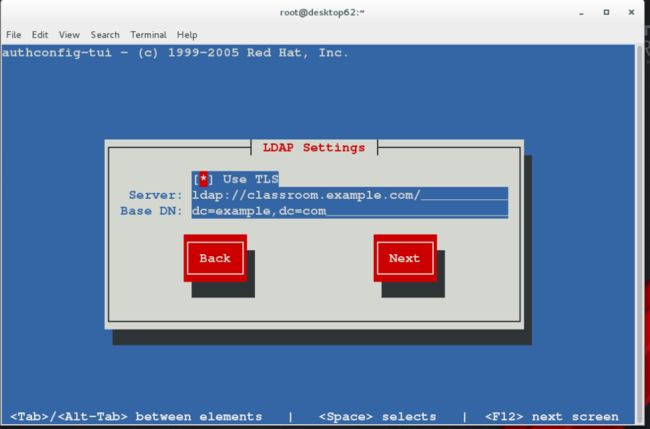Click the Base DN: label
The height and width of the screenshot is (429, 650).
pyautogui.click(x=151, y=211)
